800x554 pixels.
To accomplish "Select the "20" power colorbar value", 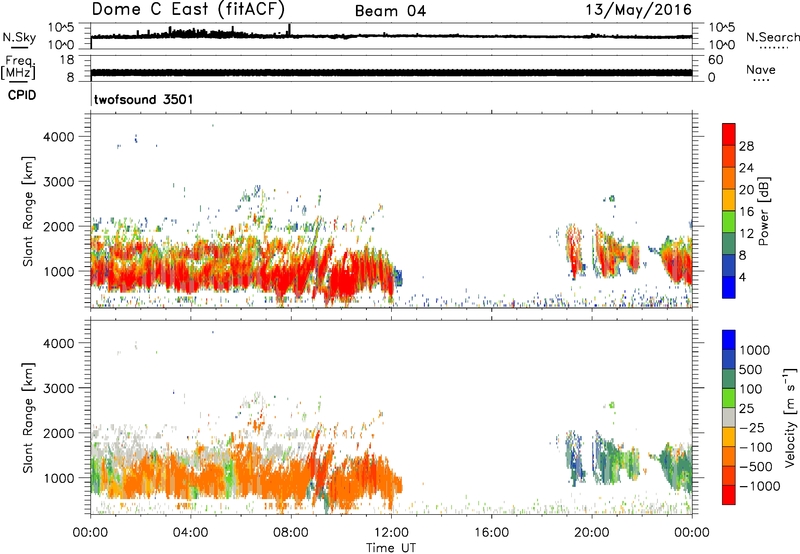I will tap(746, 190).
